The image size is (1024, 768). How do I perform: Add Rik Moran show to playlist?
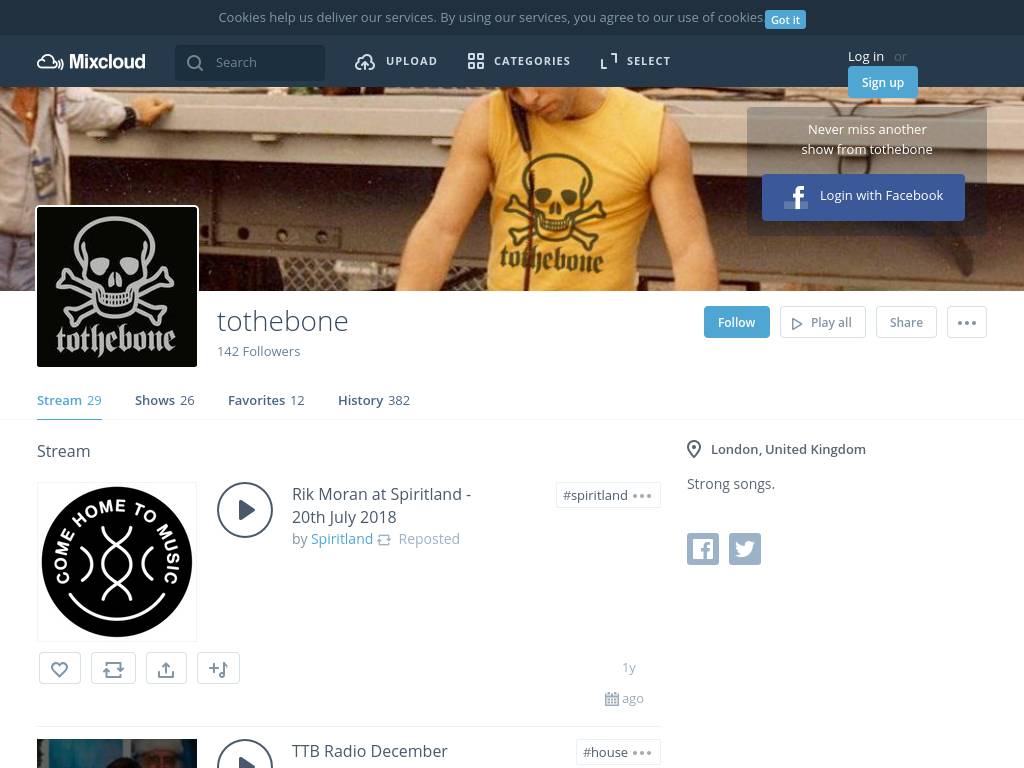[218, 669]
